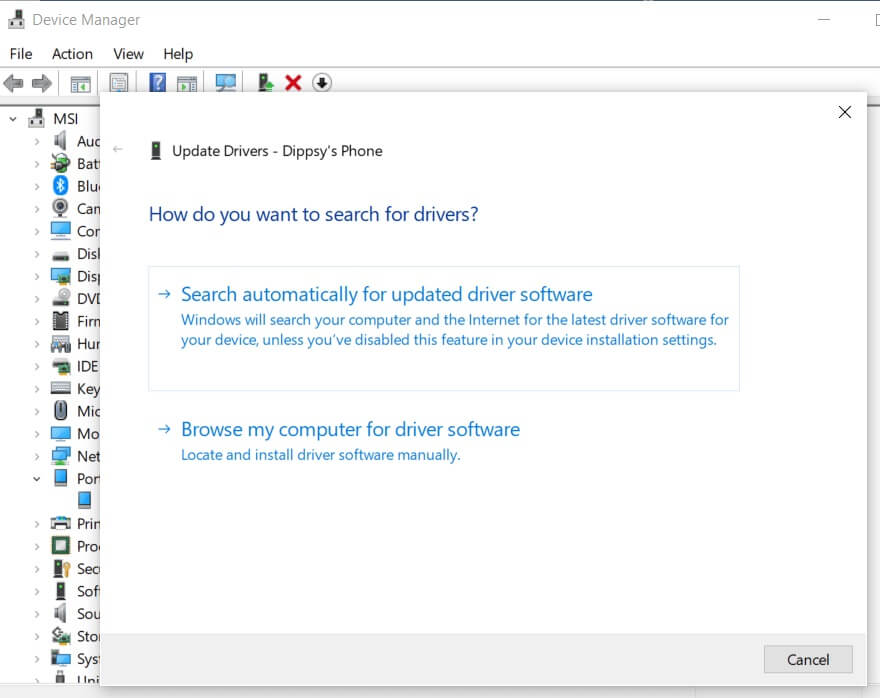Choose Search automatically for updated driver software
880x698 pixels.
coord(386,295)
